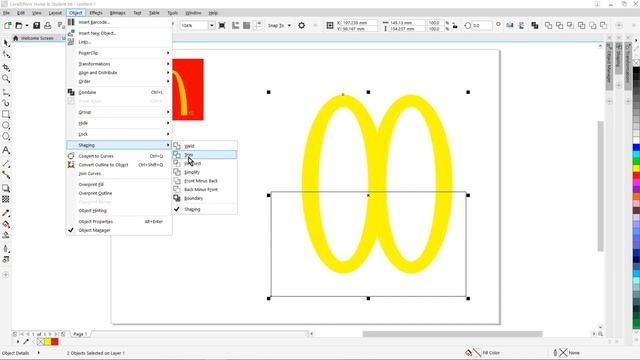This screenshot has height=360, width=640.
Task: Pick the red swatch in document palette
Action: pos(55,342)
